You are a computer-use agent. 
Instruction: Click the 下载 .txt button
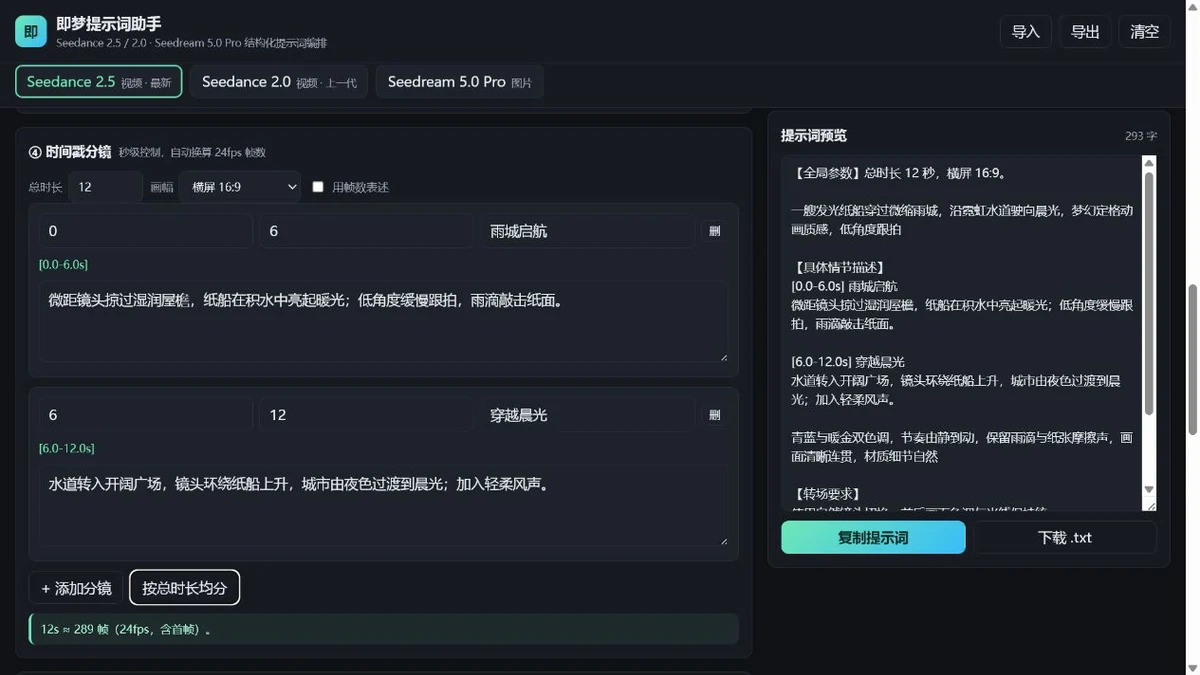(x=1065, y=537)
